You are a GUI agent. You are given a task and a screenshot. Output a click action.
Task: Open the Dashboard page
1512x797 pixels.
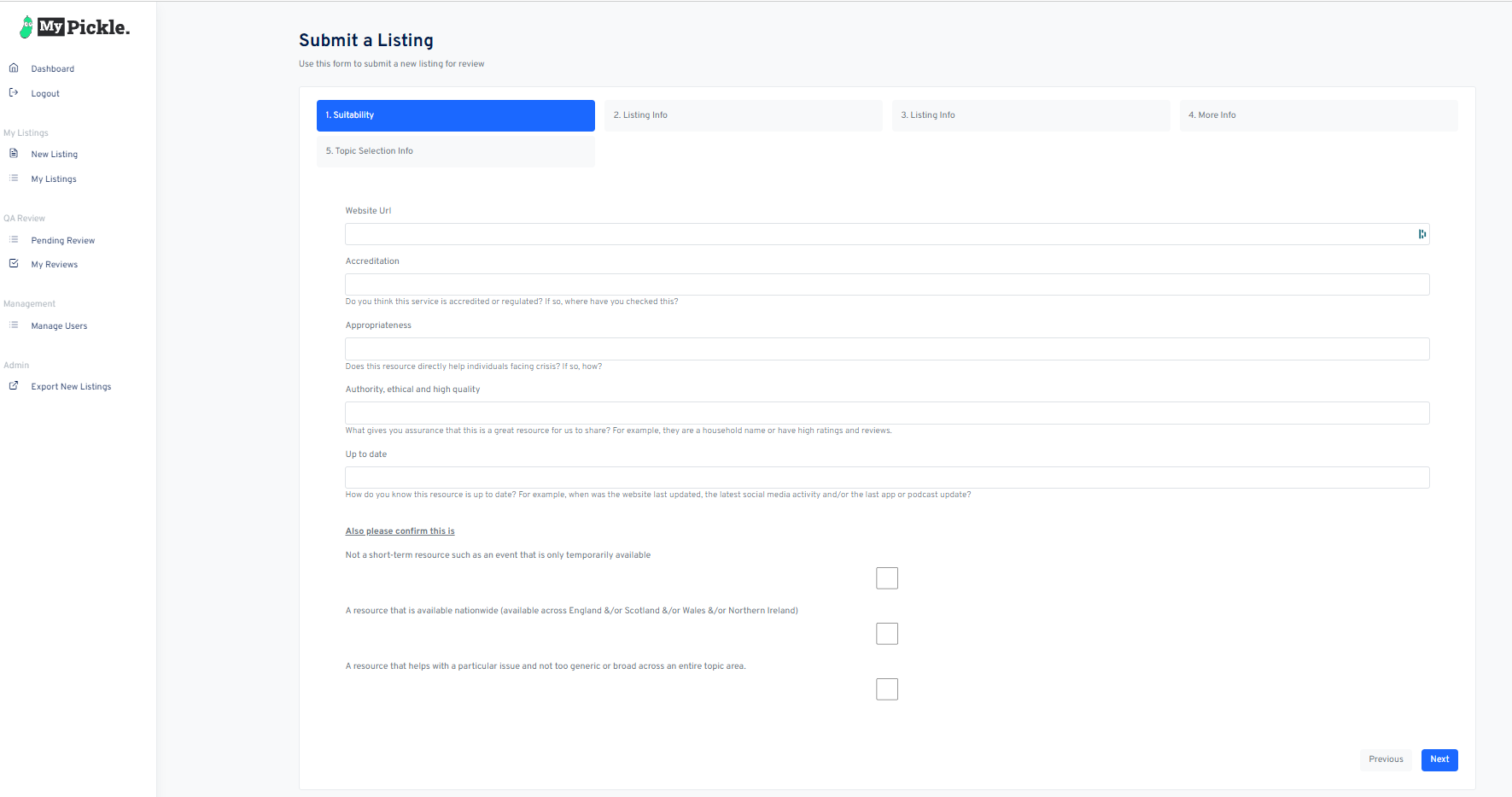[x=52, y=69]
